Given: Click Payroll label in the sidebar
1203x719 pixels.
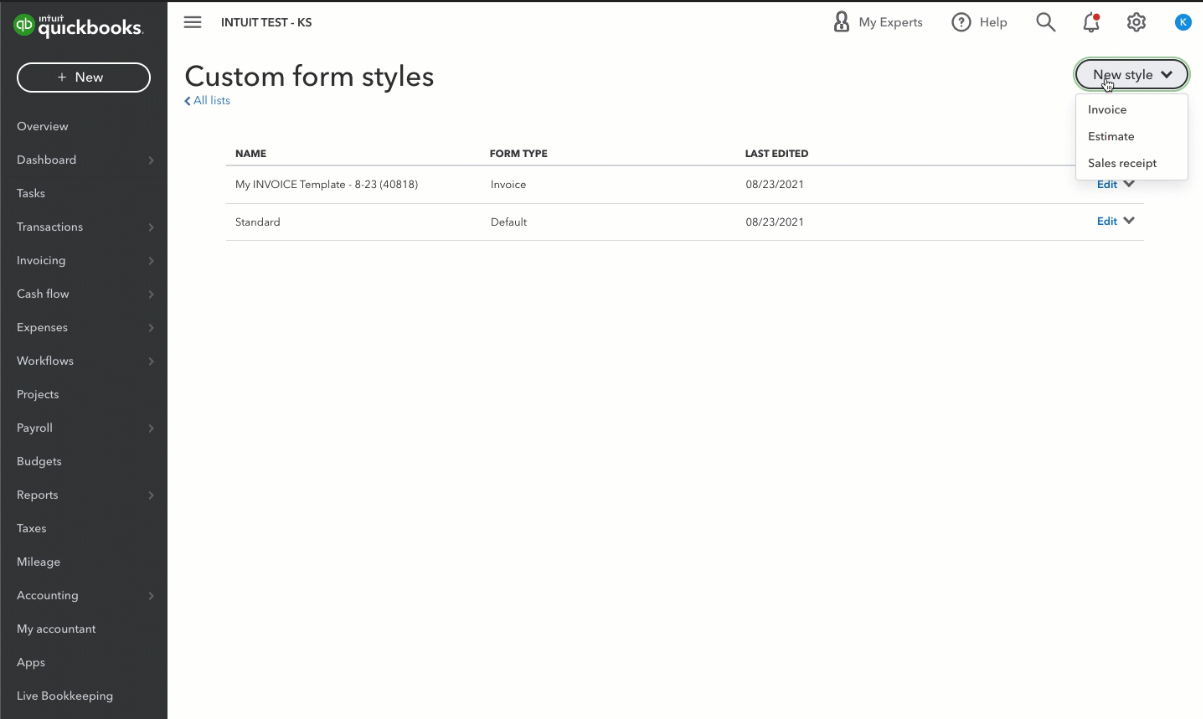Looking at the screenshot, I should point(34,428).
